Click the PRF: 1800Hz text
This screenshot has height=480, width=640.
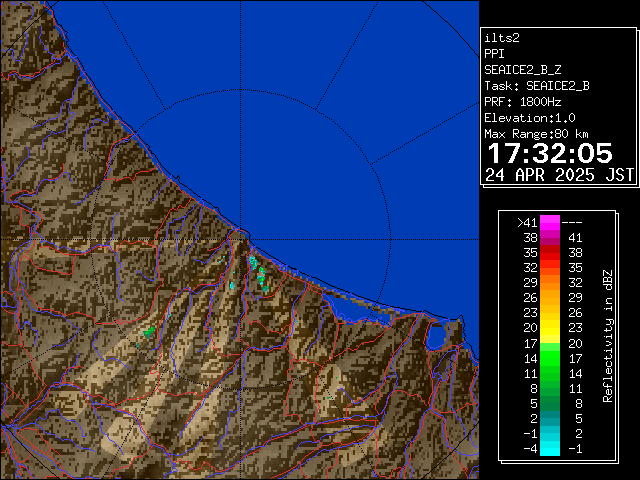point(522,102)
